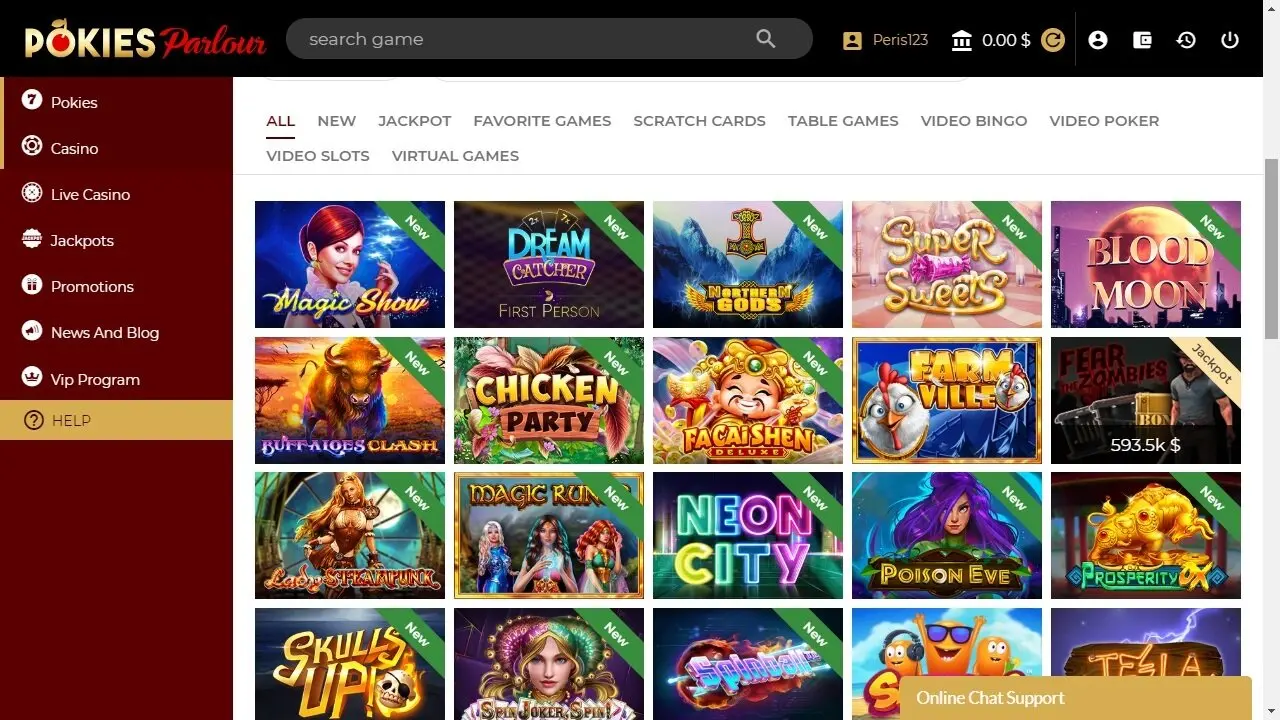
Task: Click the 0.00 $ balance
Action: 1006,40
